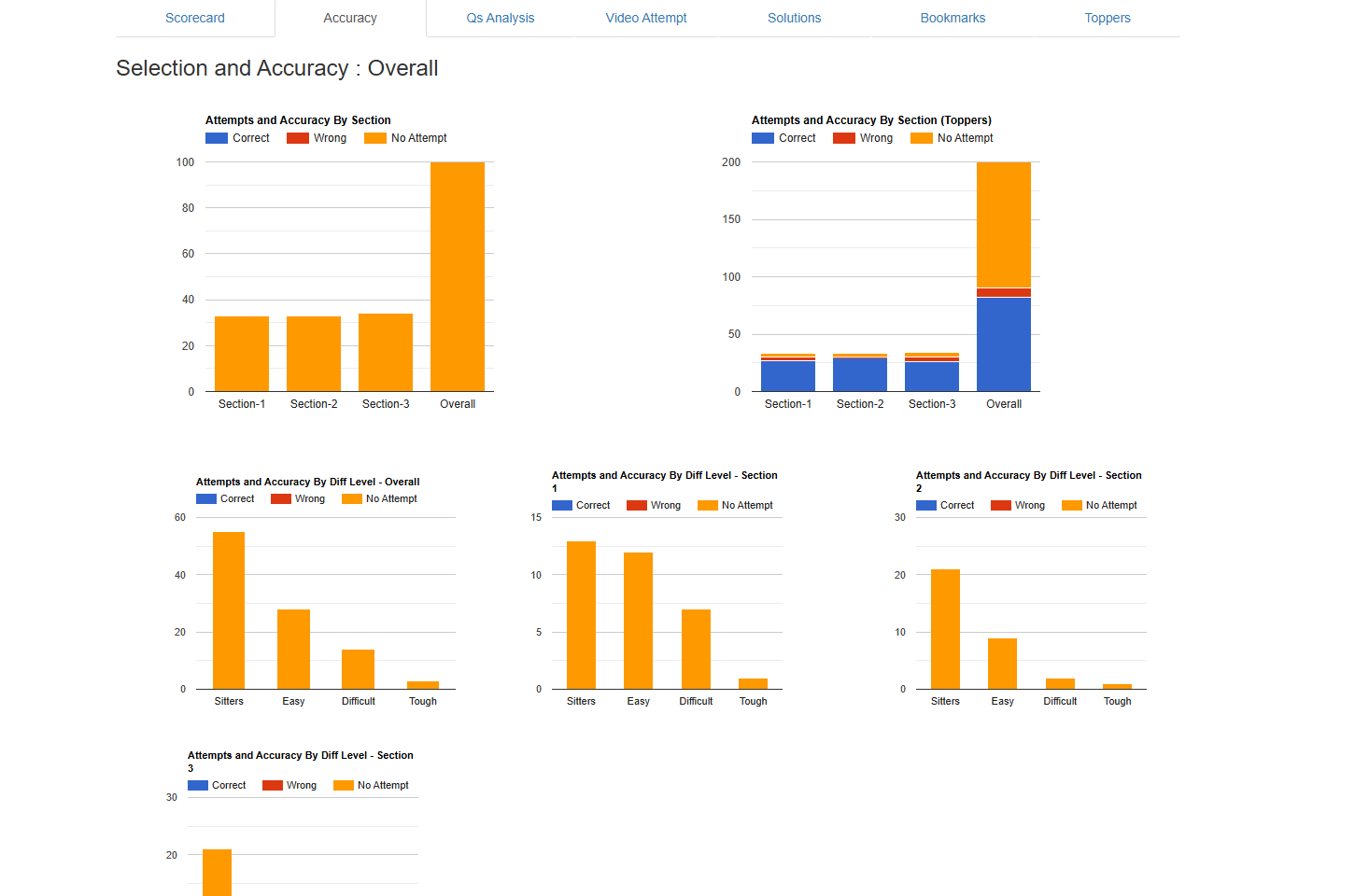Open the Solutions tab

pyautogui.click(x=794, y=18)
